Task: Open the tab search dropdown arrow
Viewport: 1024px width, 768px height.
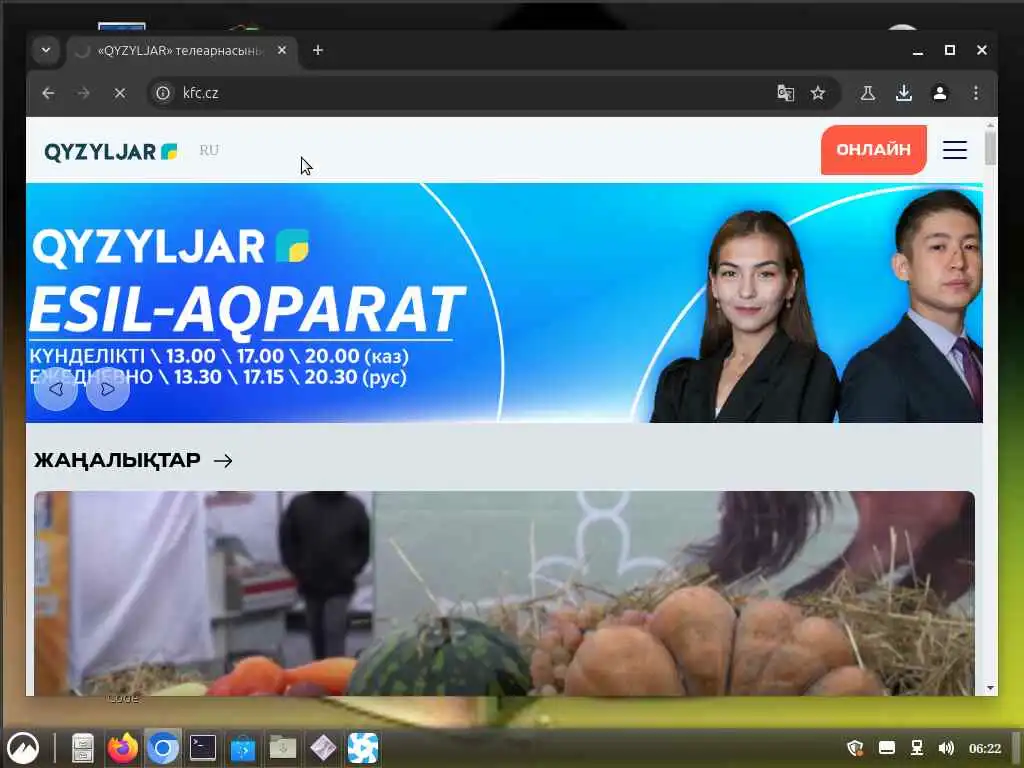Action: pyautogui.click(x=46, y=50)
